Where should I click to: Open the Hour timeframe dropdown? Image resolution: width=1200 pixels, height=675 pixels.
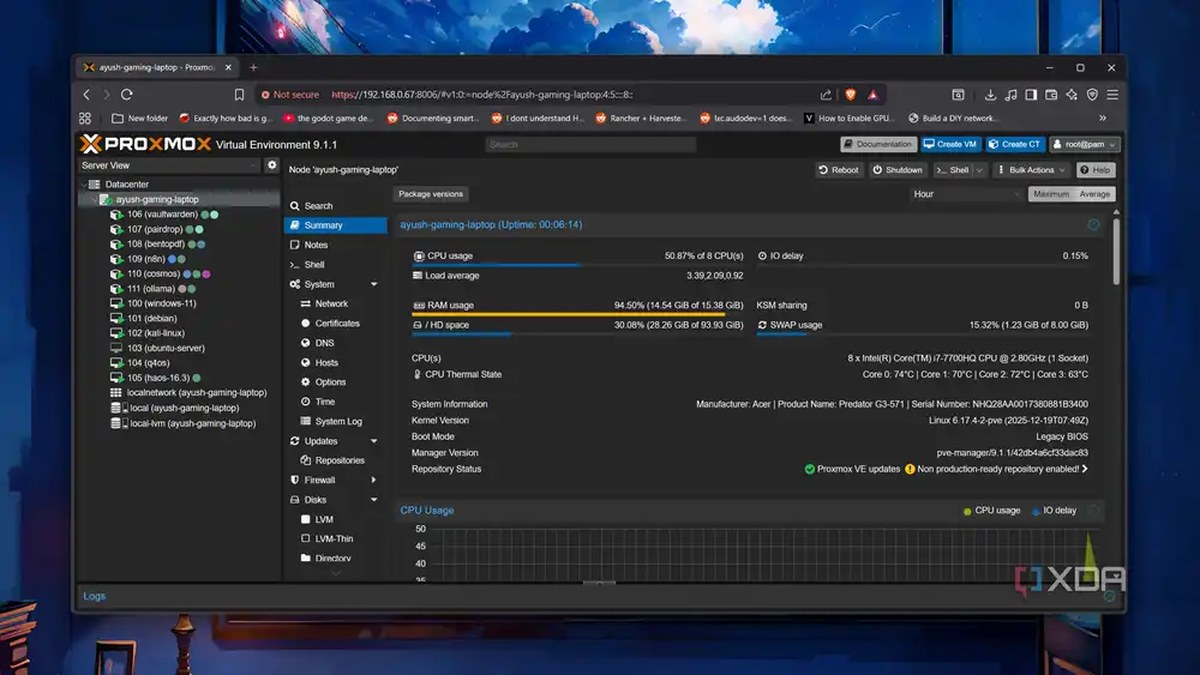point(967,194)
